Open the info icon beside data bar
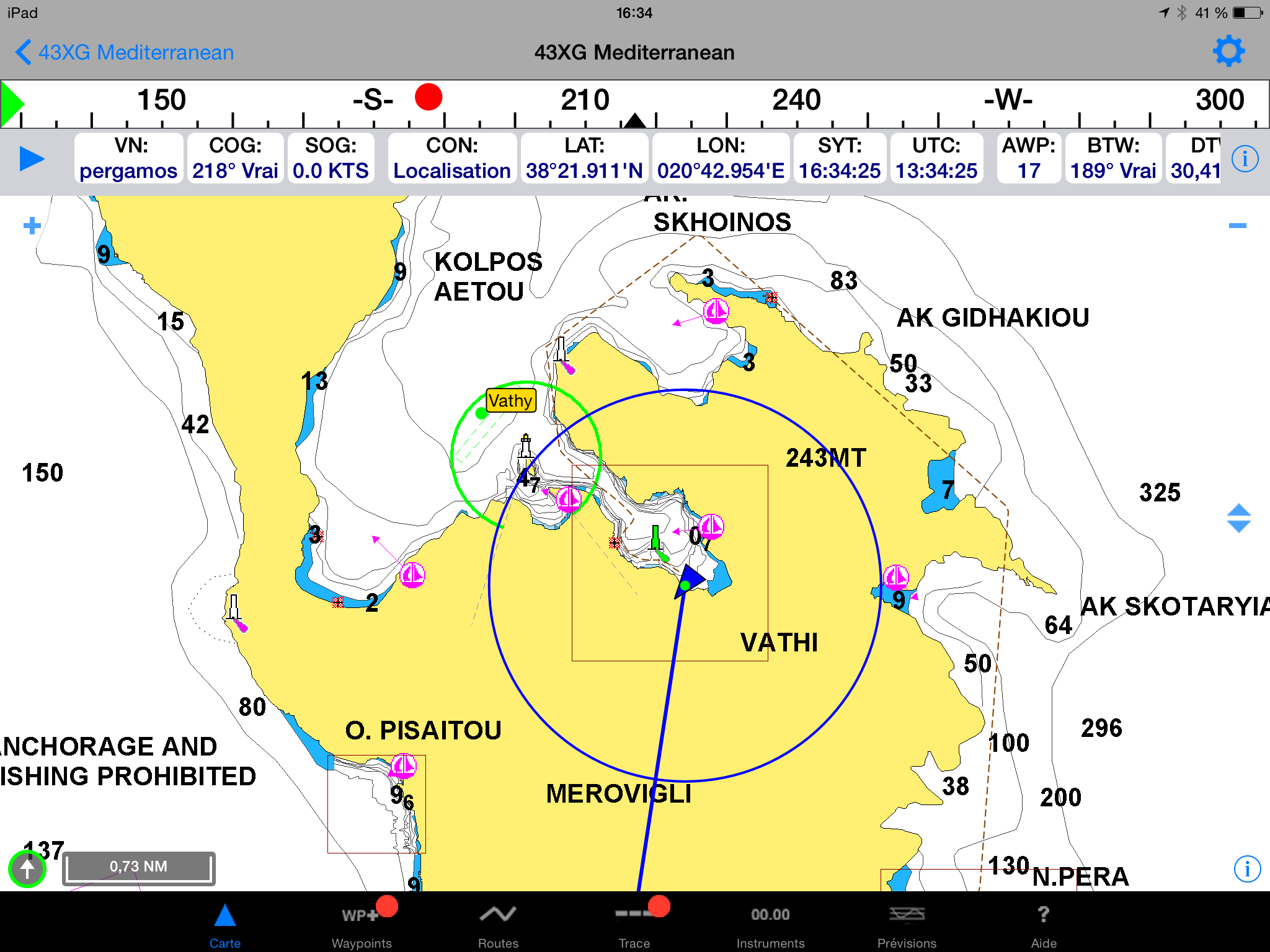 (x=1245, y=159)
